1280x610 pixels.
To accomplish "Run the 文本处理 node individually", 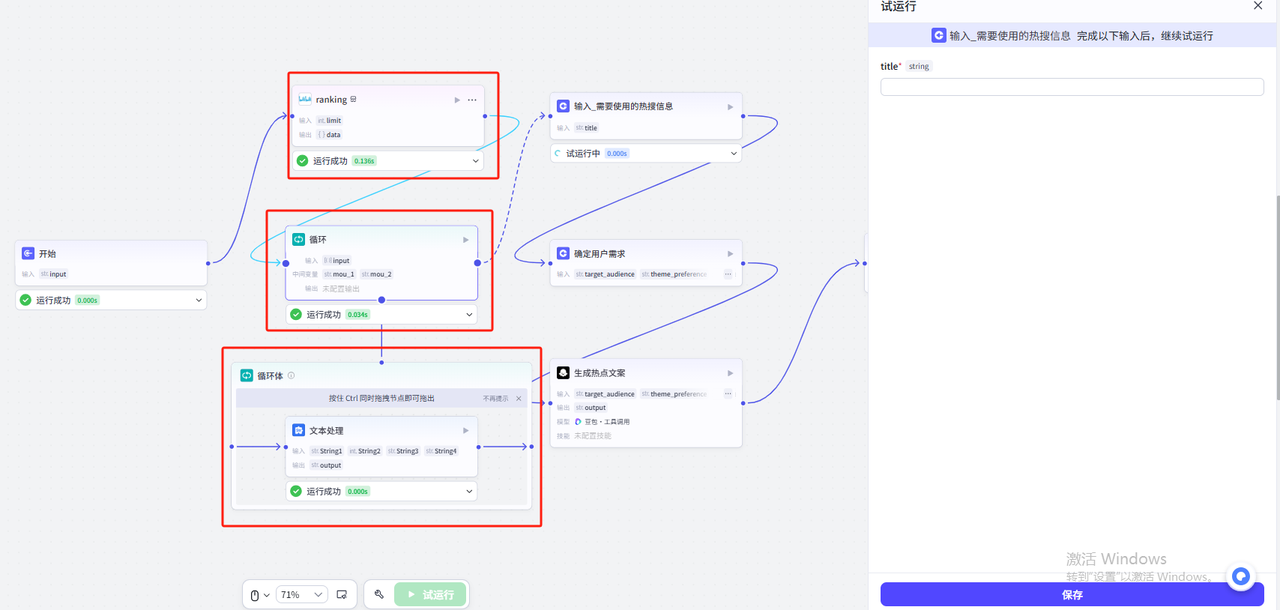I will (465, 431).
